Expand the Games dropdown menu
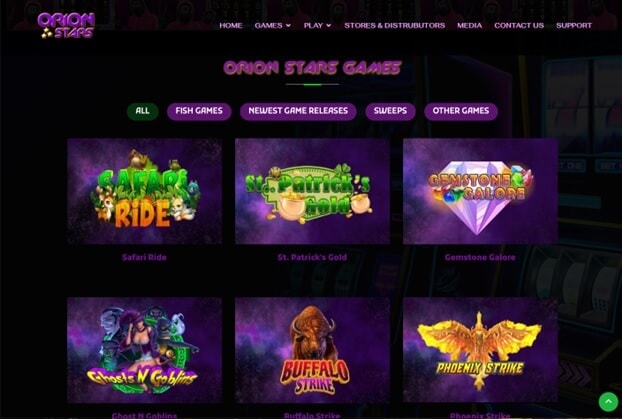 click(273, 25)
